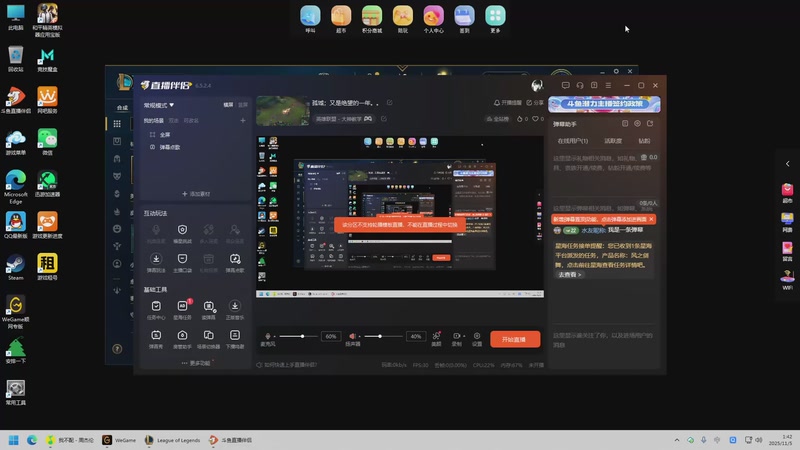Edit the stream title pencil icon
800x450 pixels.
[x=389, y=103]
